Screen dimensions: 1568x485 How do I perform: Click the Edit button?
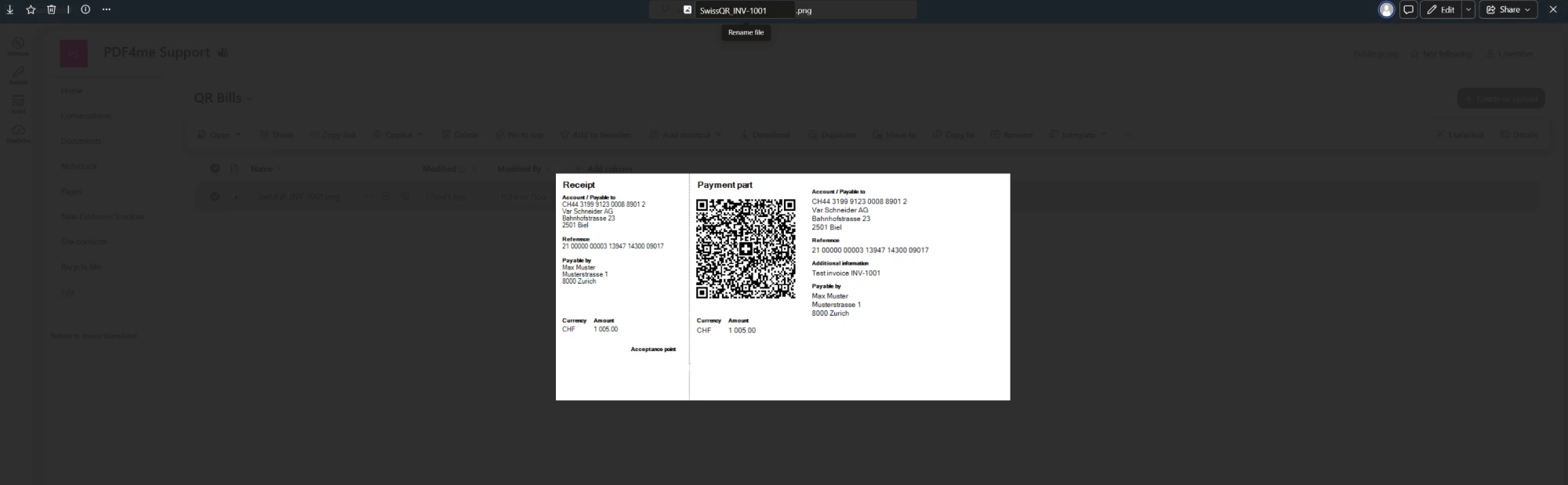click(x=1441, y=9)
